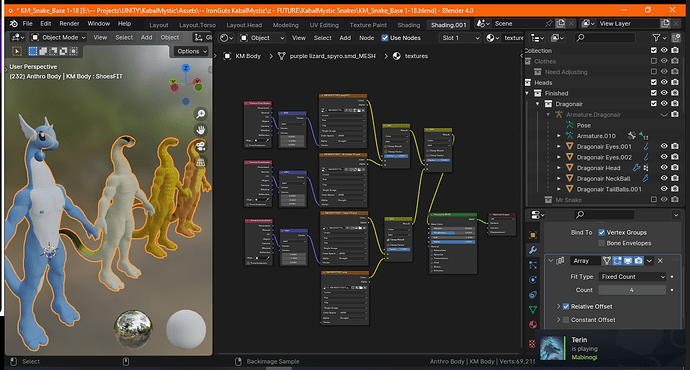Open the Object Mode dropdown

point(58,37)
